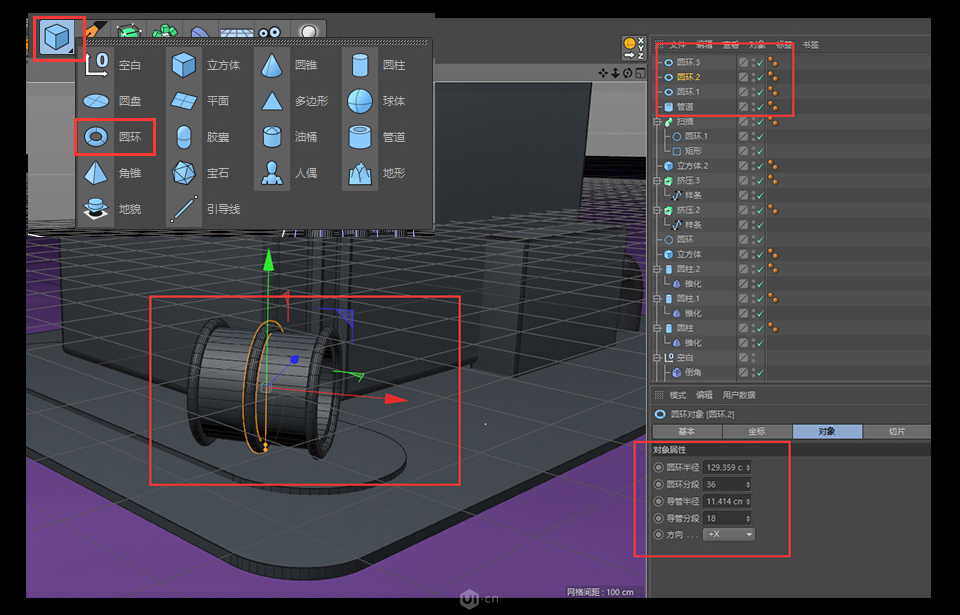Collapse the 扫描 group in the object manager
This screenshot has width=960, height=615.
[657, 122]
